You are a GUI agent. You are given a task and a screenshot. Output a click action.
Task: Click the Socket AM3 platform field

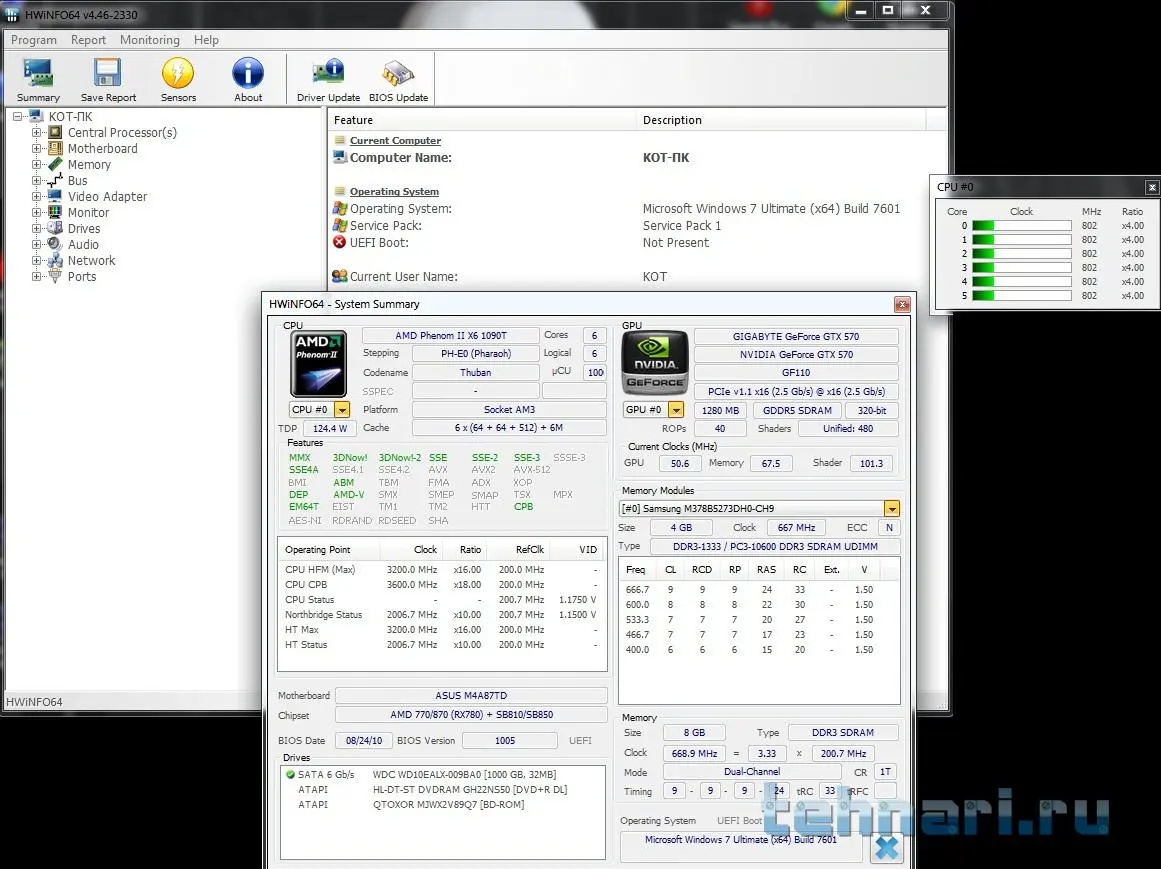pyautogui.click(x=509, y=409)
